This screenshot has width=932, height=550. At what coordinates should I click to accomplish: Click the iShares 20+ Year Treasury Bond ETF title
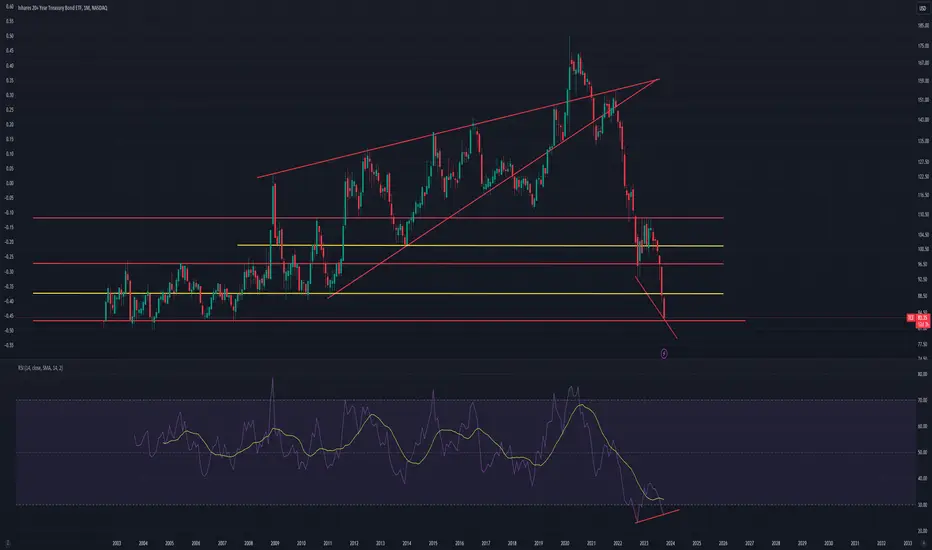(62, 8)
